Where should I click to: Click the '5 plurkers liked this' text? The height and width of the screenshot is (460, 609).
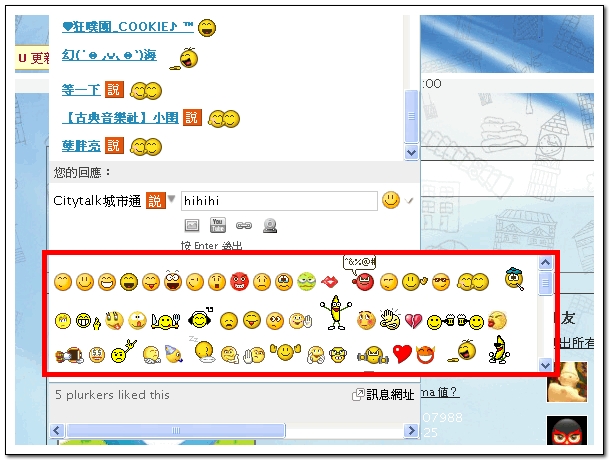112,395
